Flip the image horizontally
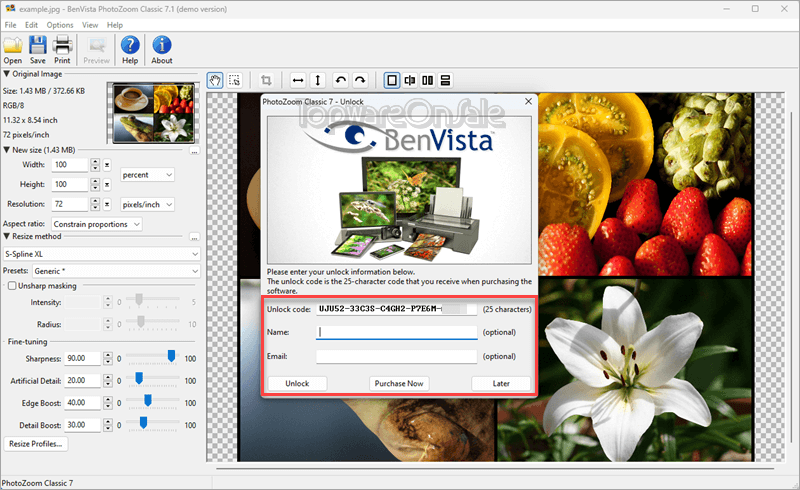This screenshot has width=800, height=490. click(298, 80)
